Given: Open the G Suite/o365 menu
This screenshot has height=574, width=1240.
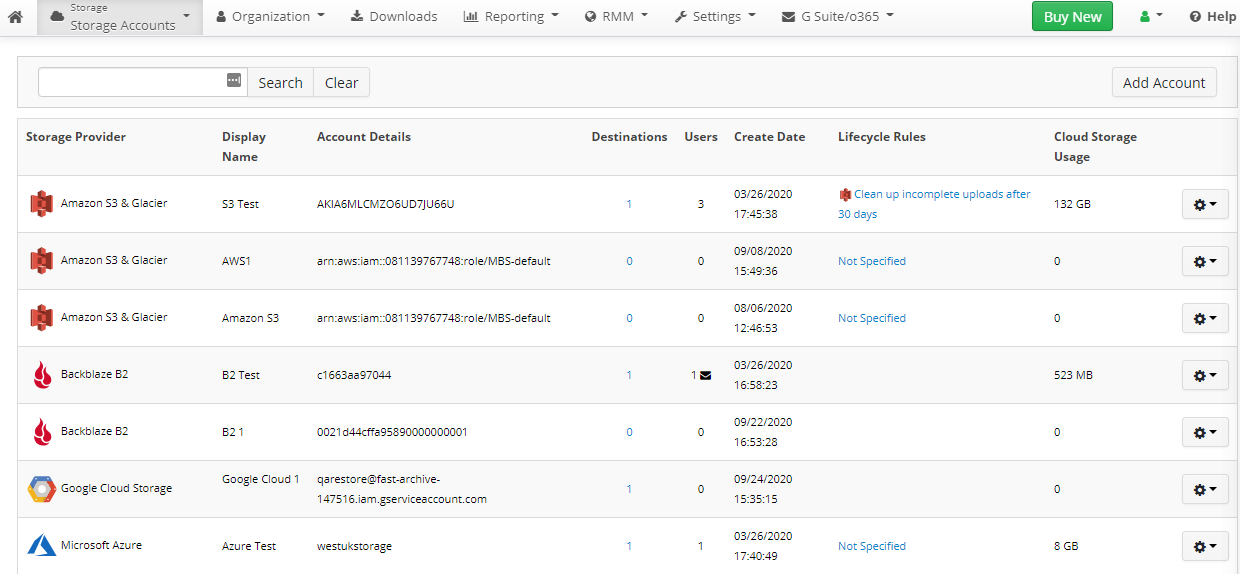Looking at the screenshot, I should 838,17.
